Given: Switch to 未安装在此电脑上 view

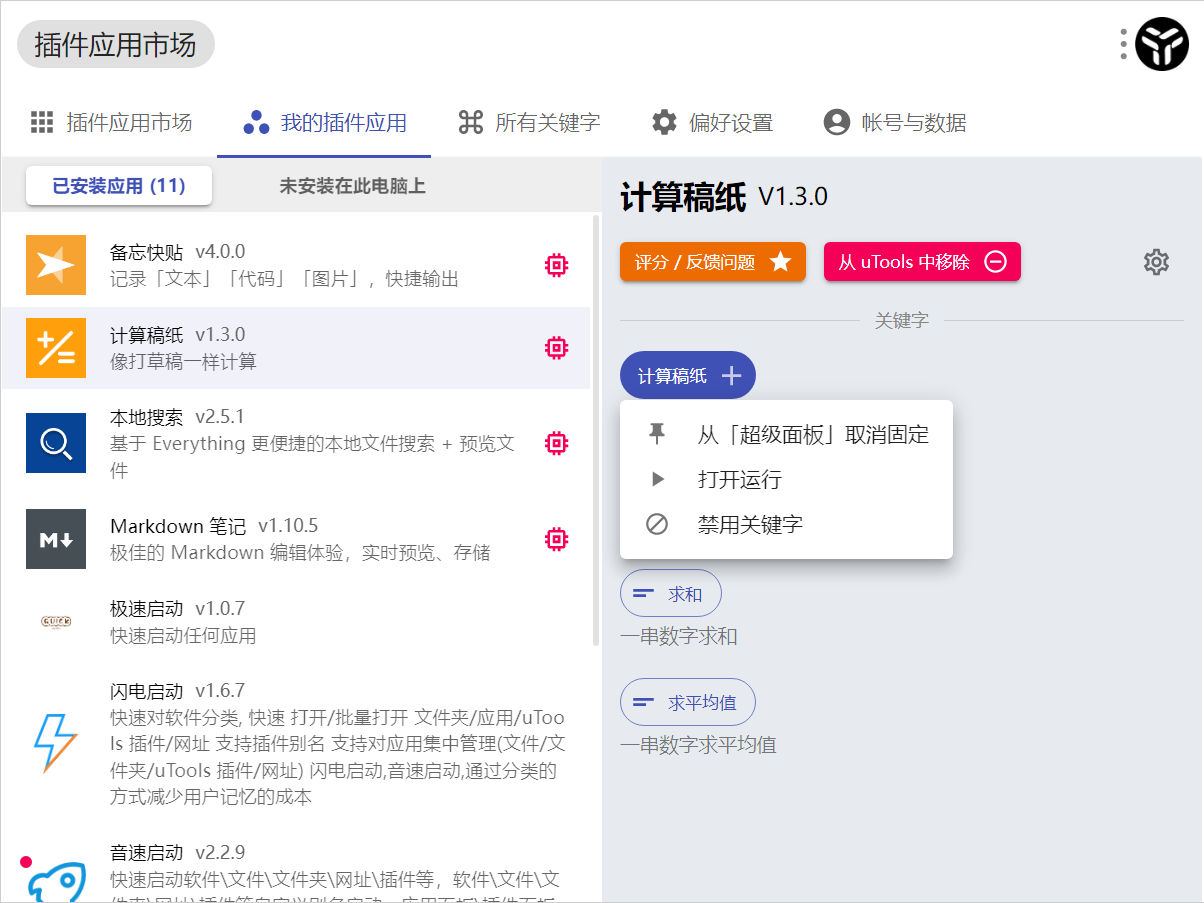Looking at the screenshot, I should pos(351,186).
